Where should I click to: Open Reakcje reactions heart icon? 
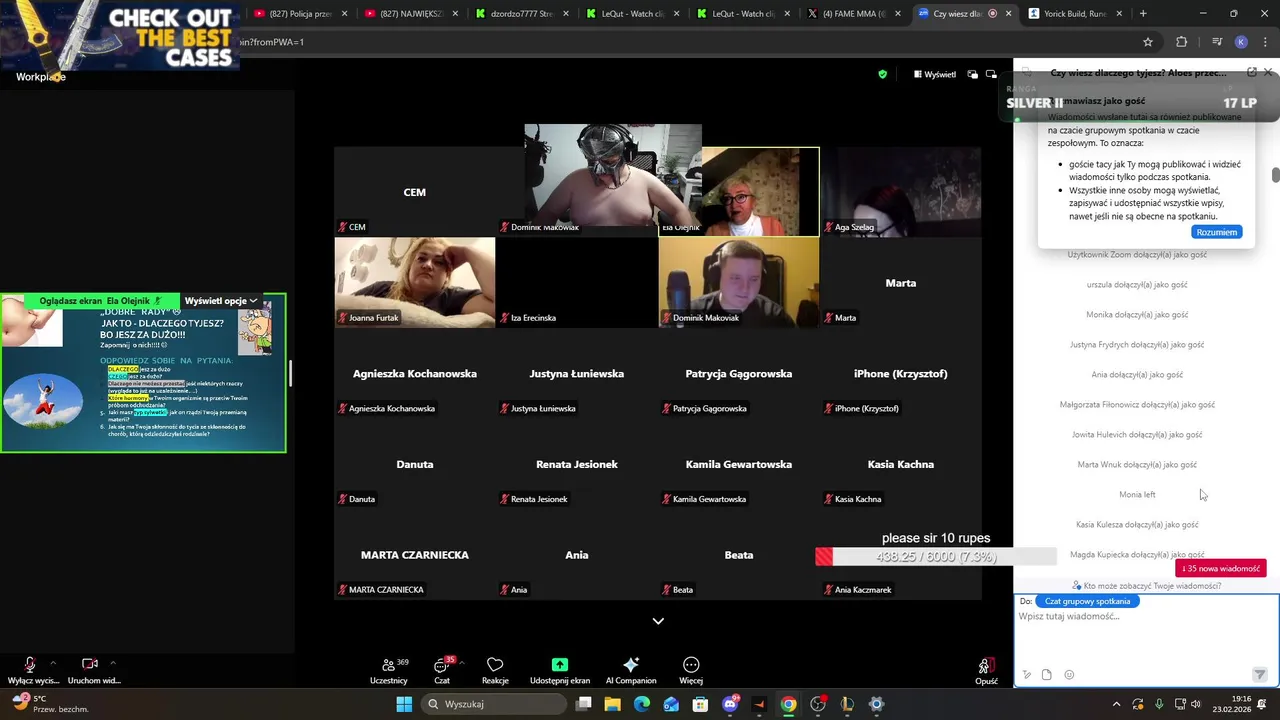(x=495, y=671)
